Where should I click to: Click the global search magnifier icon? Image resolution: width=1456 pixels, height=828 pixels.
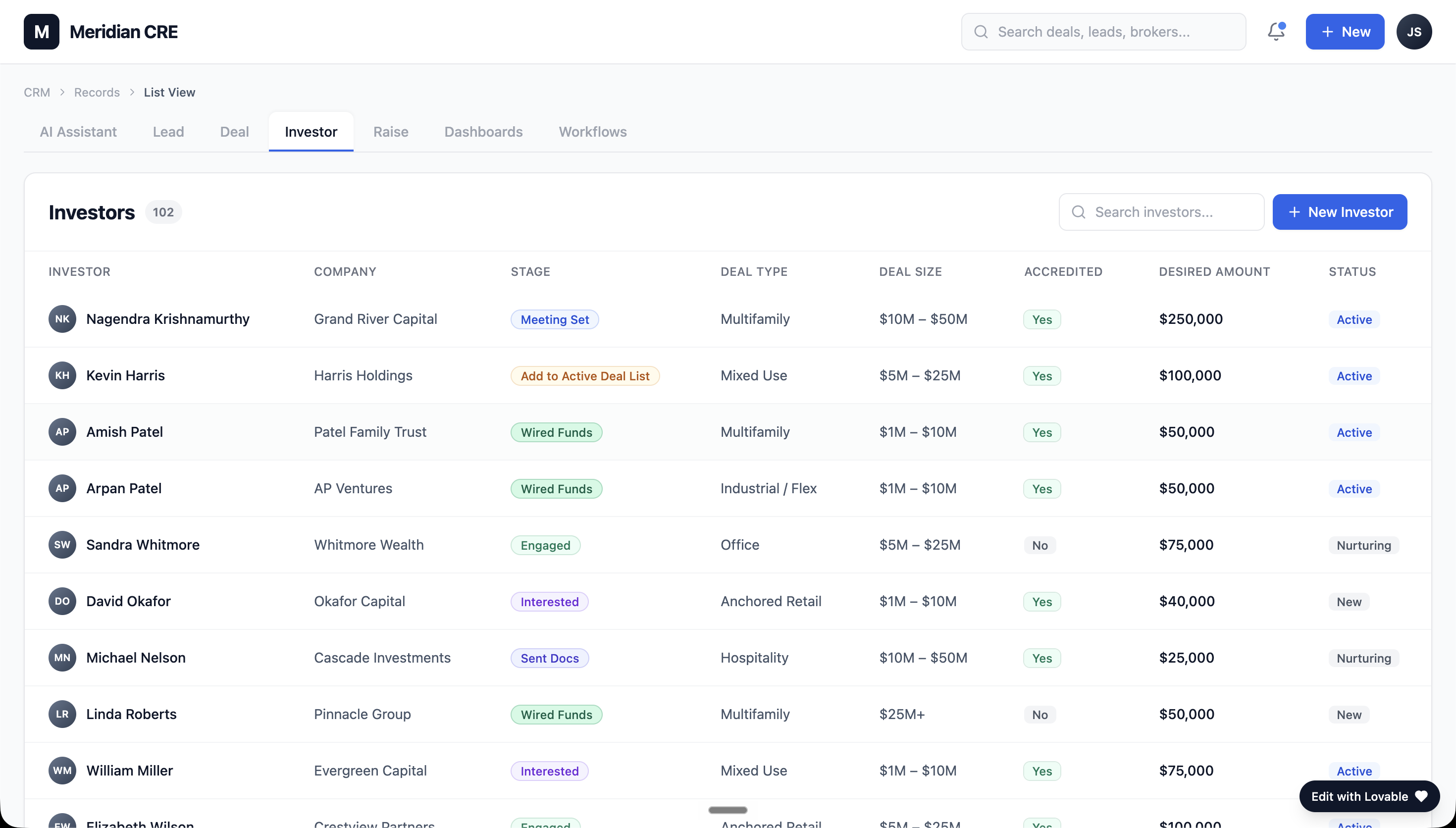(981, 32)
